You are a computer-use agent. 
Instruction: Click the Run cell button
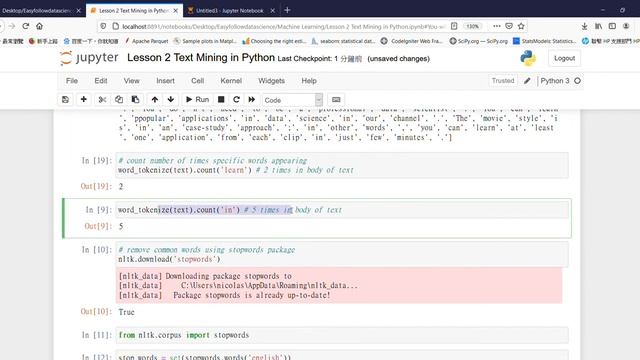[198, 100]
